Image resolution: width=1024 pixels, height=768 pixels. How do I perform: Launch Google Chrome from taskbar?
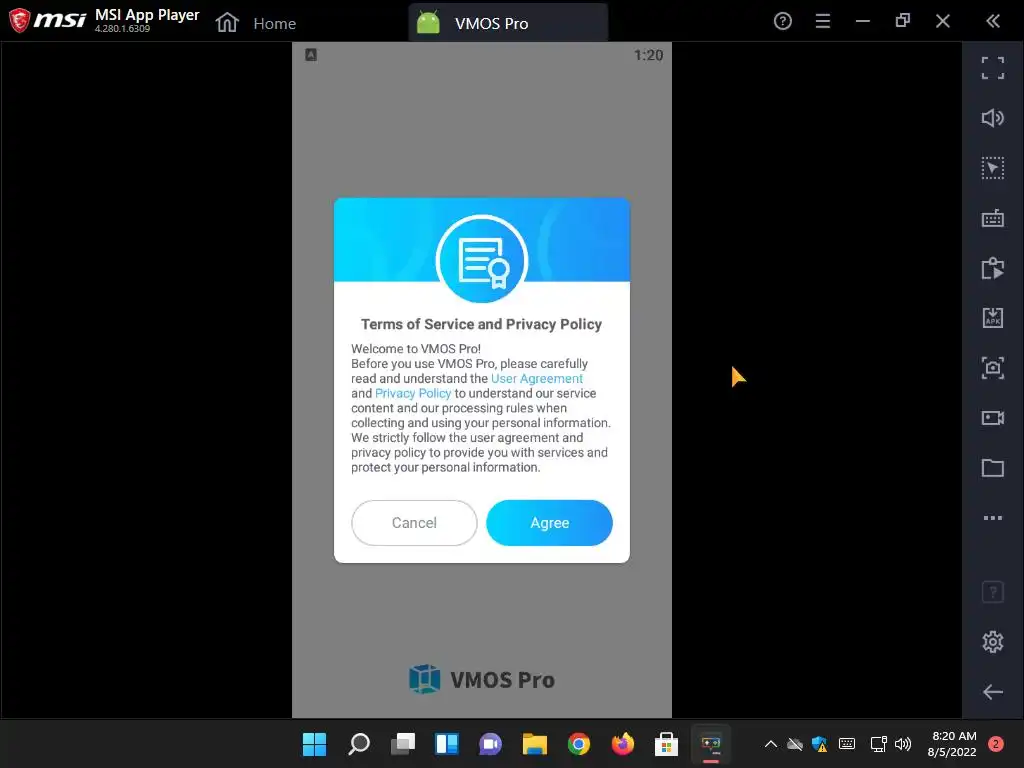(x=579, y=744)
